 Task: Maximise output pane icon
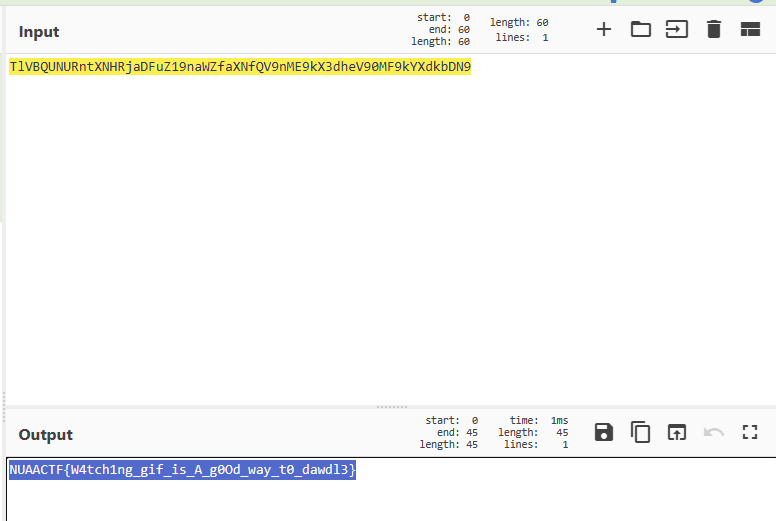[x=750, y=432]
